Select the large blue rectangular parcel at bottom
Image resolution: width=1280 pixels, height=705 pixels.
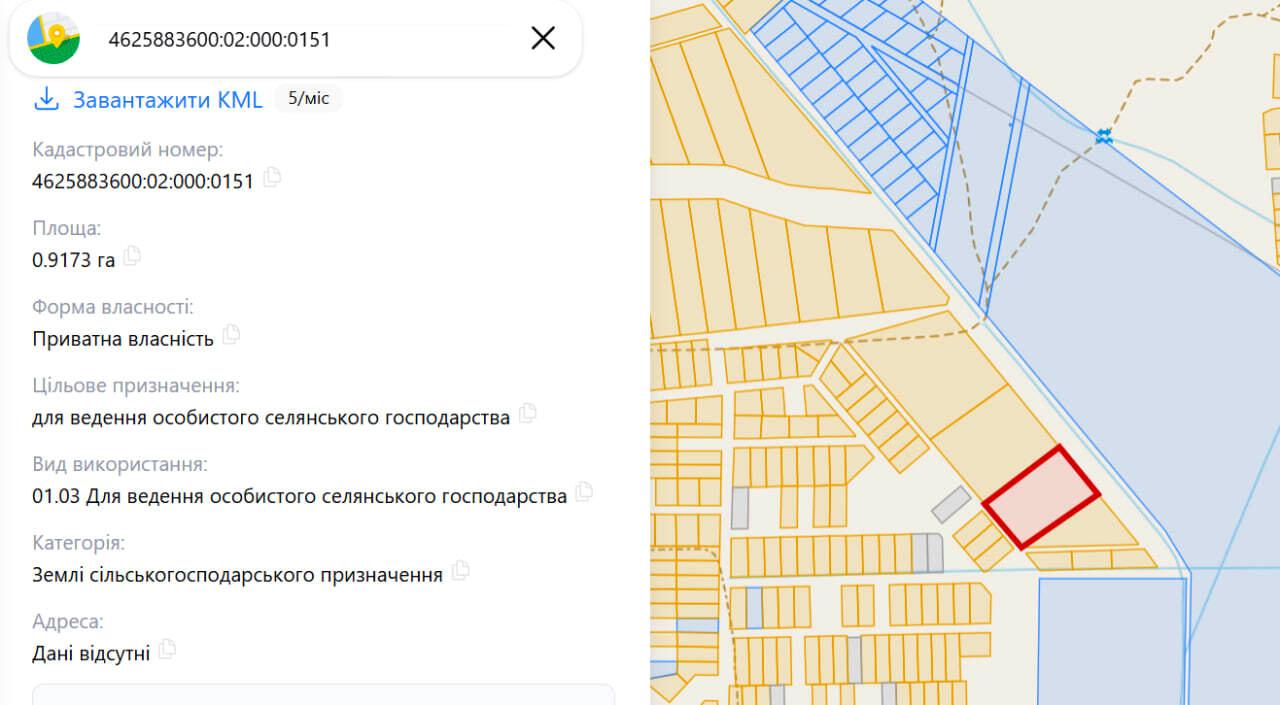[1112, 641]
